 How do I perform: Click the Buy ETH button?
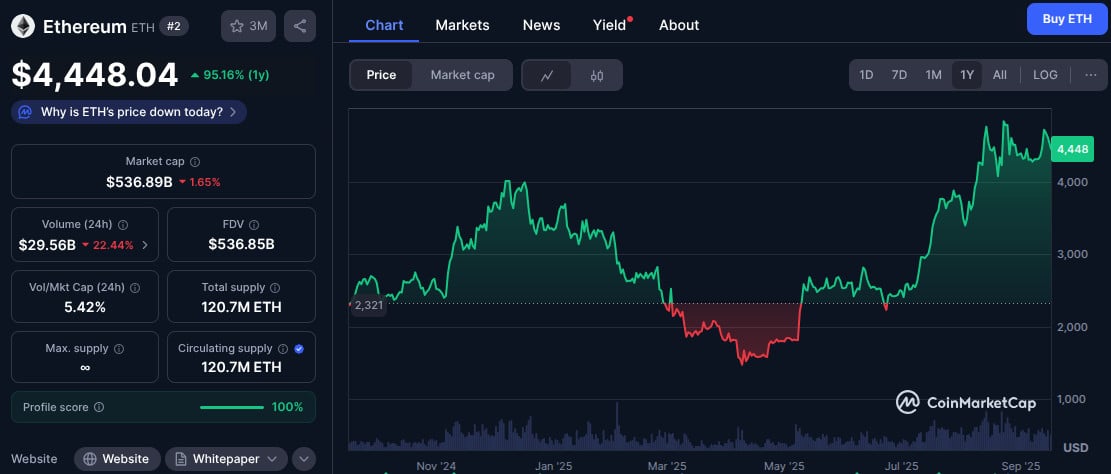[x=1067, y=19]
